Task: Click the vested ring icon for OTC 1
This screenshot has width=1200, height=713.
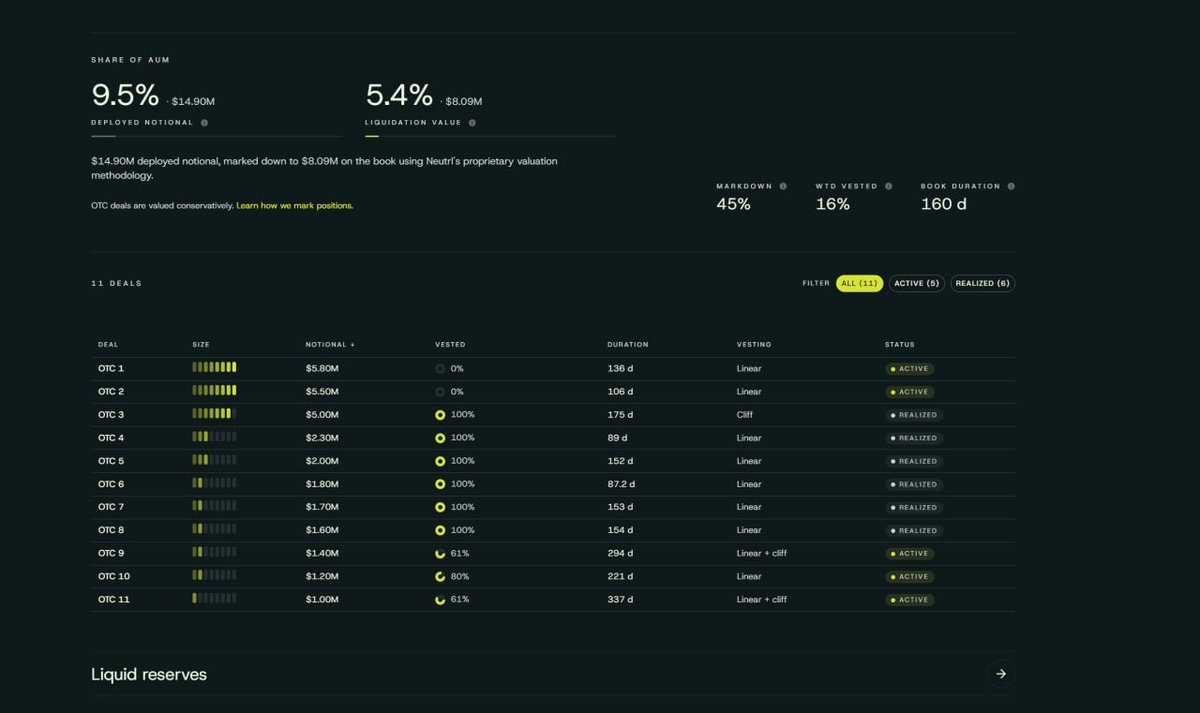Action: [x=440, y=369]
